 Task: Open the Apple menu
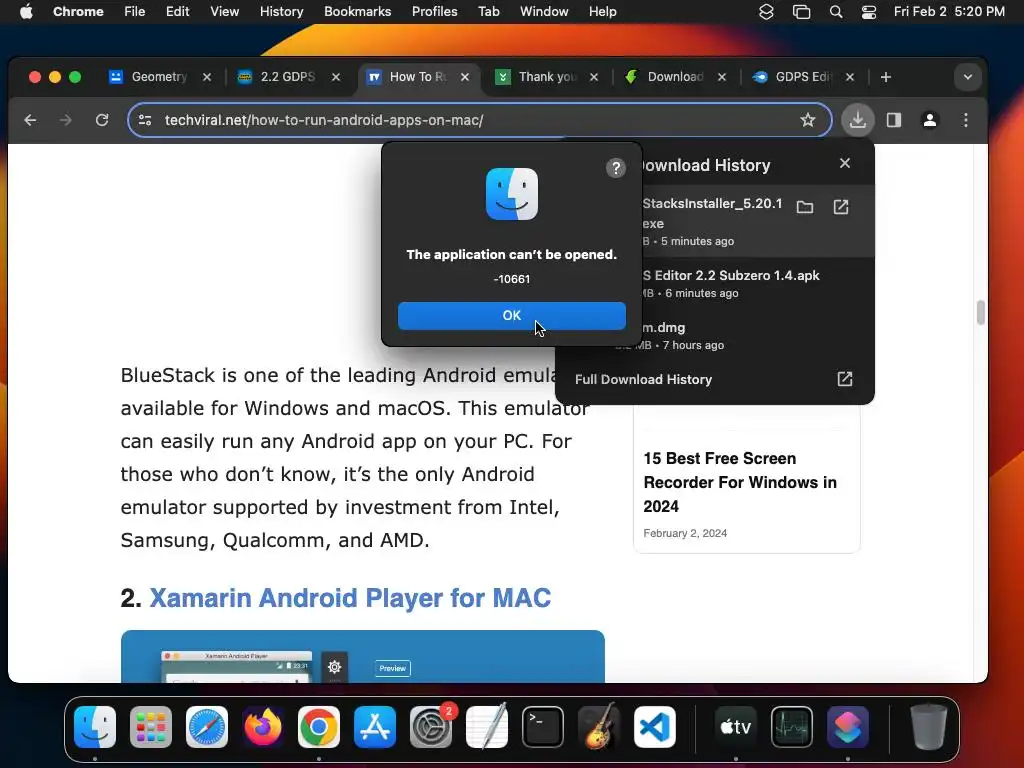click(x=26, y=11)
